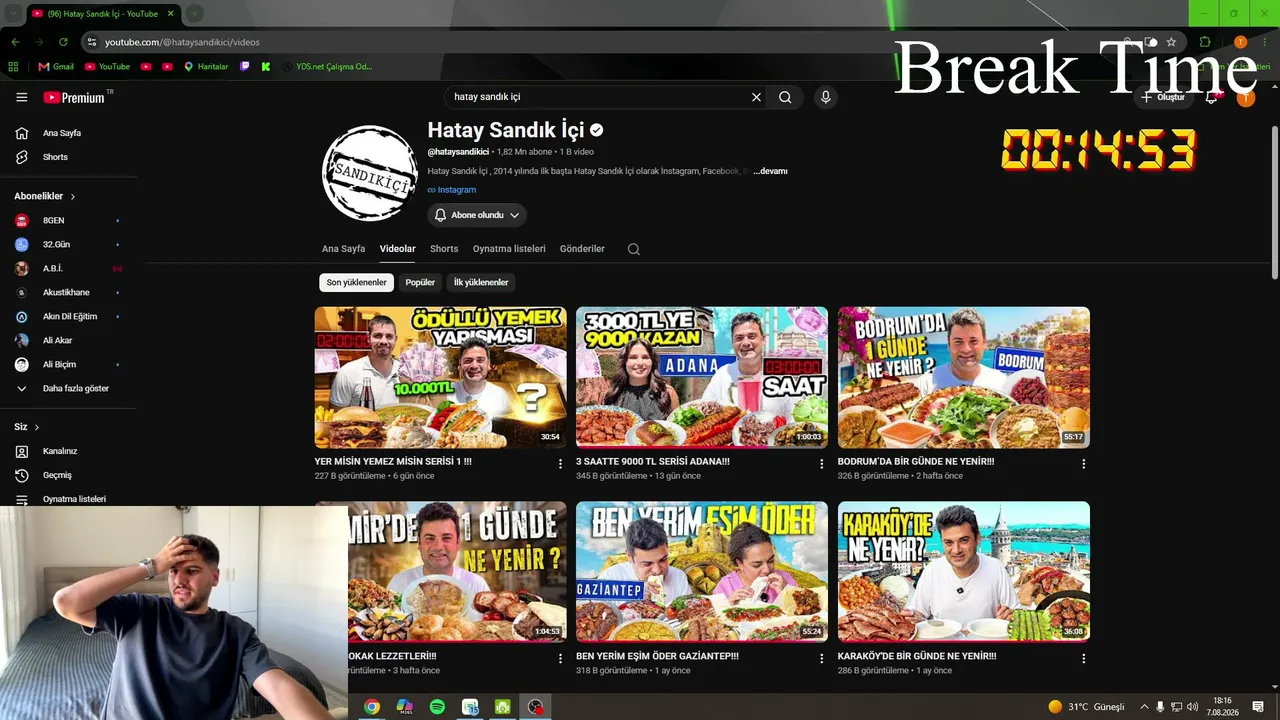Start voice search with microphone
This screenshot has width=1280, height=720.
825,97
